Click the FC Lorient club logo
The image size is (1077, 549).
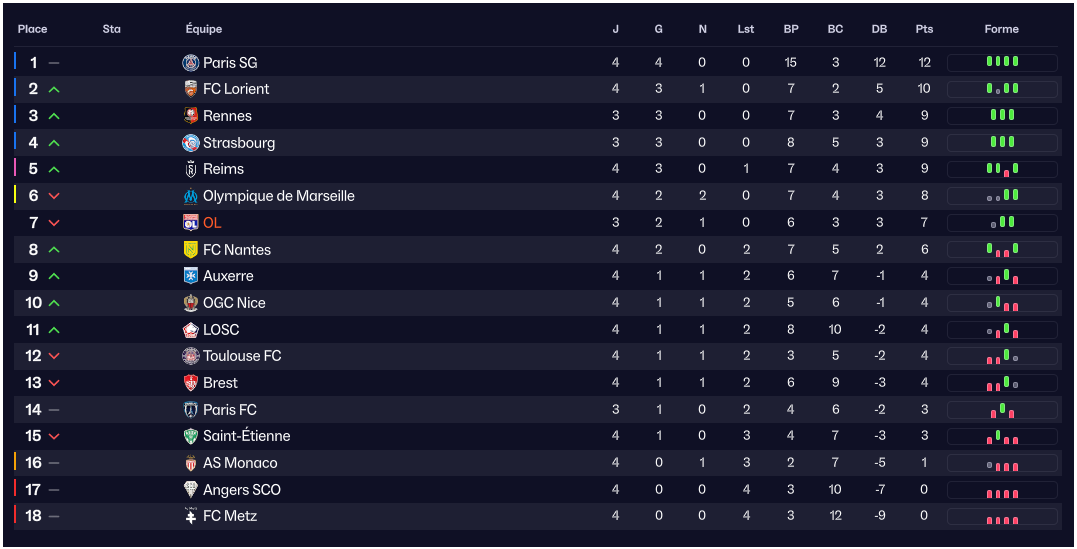(191, 89)
